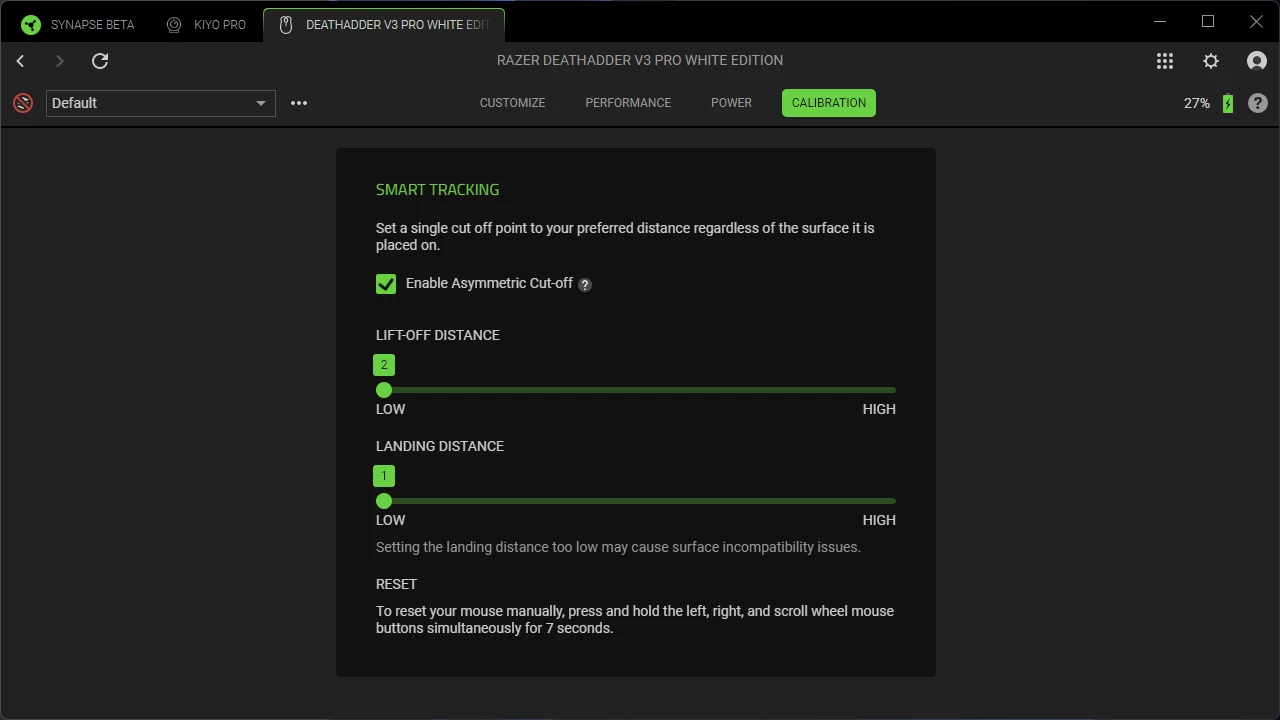Click the SMART TRACKING heading
This screenshot has width=1280, height=720.
(x=437, y=189)
